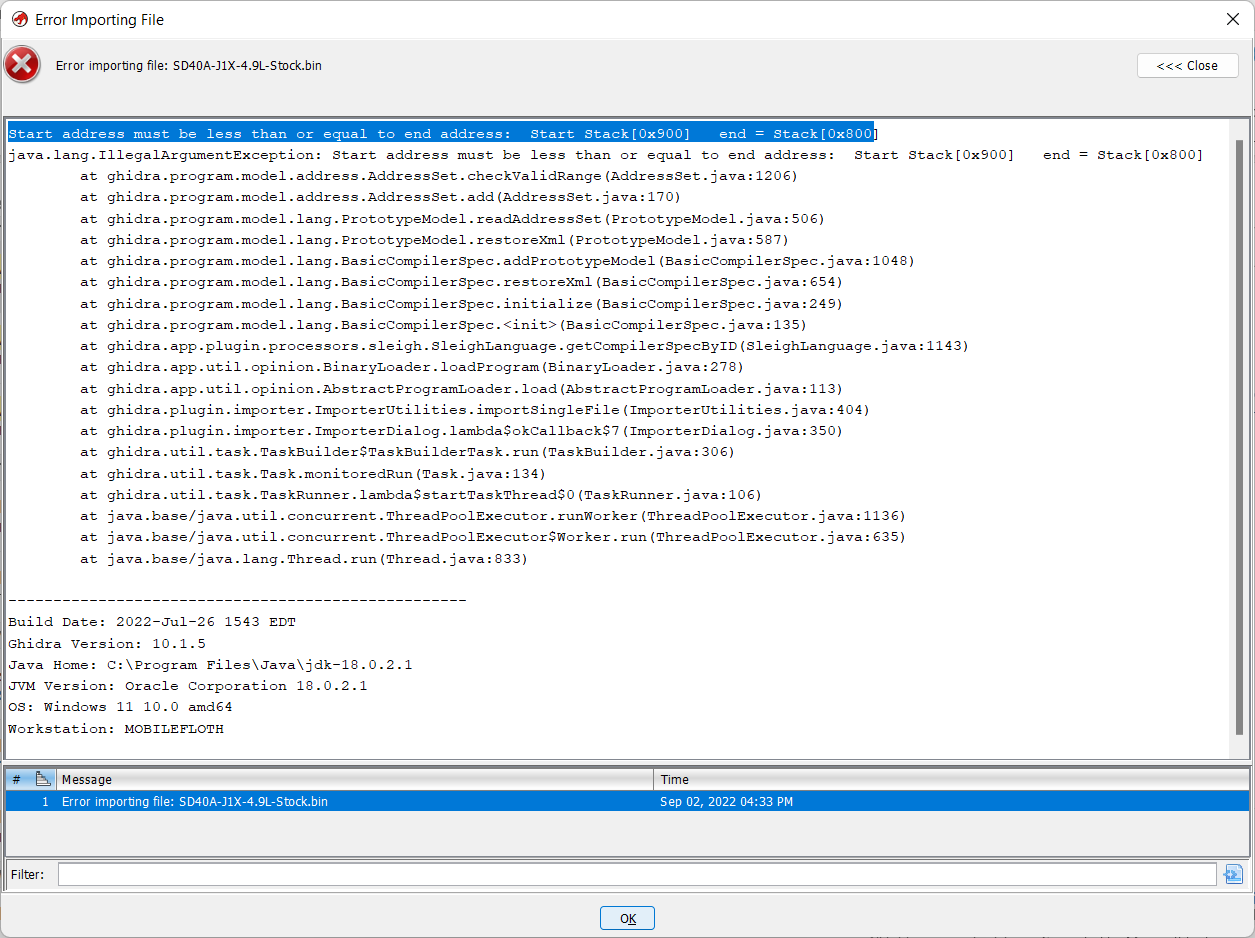Click the JVM Version Oracle Corporation line
This screenshot has width=1255, height=938.
(188, 686)
